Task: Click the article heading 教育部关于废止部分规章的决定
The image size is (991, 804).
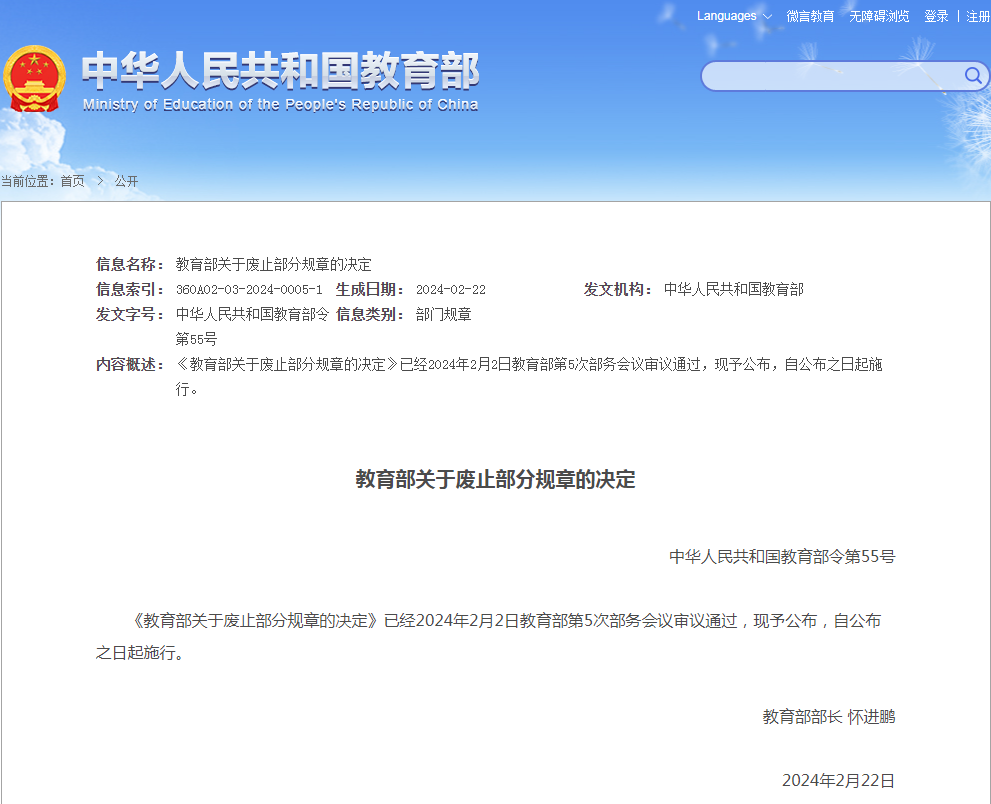Action: (496, 479)
